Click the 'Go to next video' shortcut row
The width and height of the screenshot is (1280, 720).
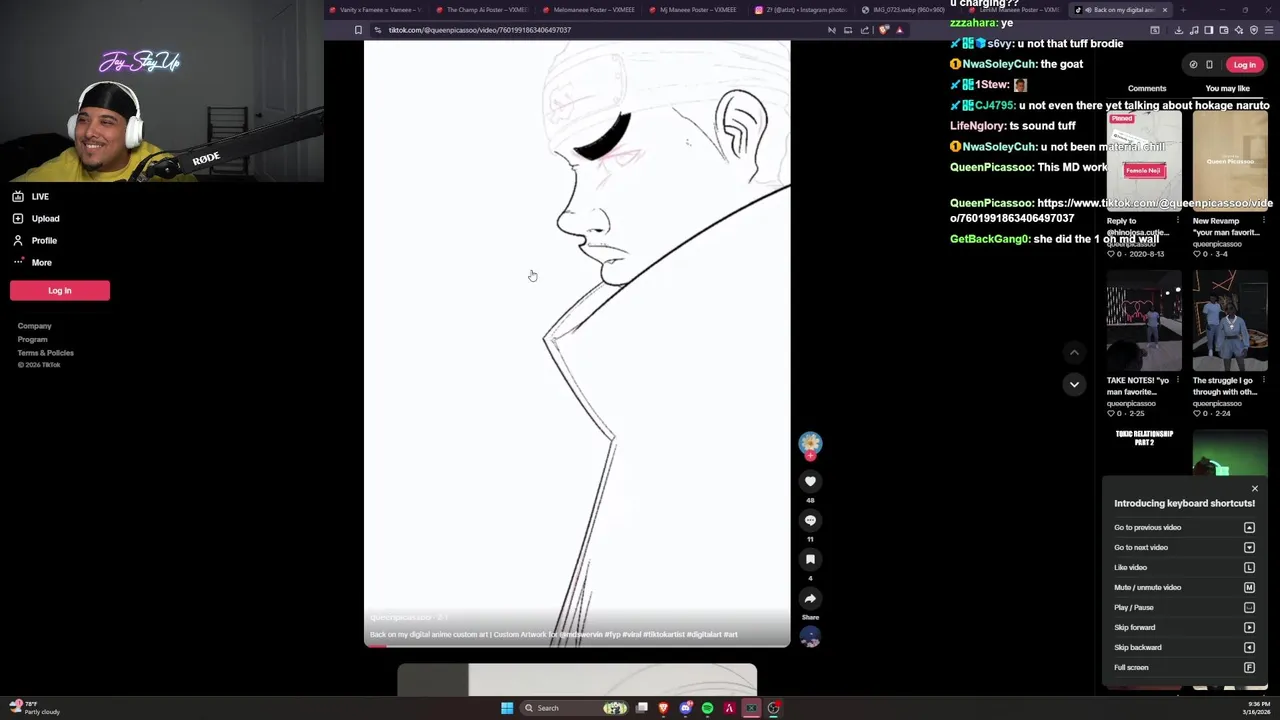point(1184,547)
